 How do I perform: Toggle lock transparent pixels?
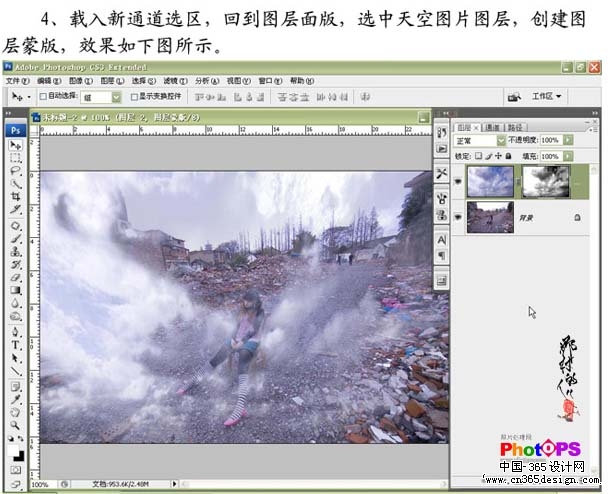[x=478, y=156]
